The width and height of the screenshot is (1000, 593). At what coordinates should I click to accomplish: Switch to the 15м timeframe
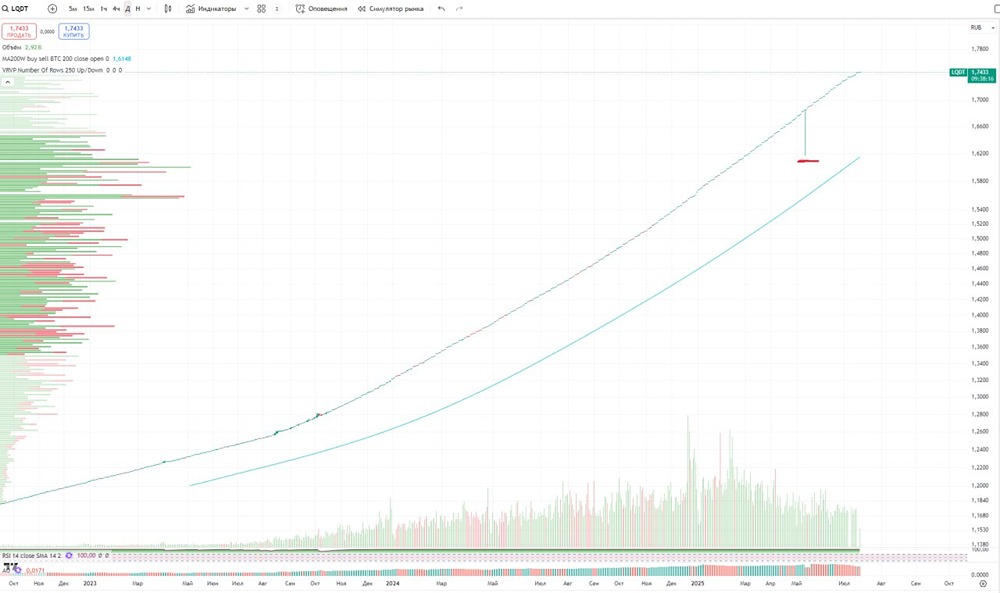point(89,9)
